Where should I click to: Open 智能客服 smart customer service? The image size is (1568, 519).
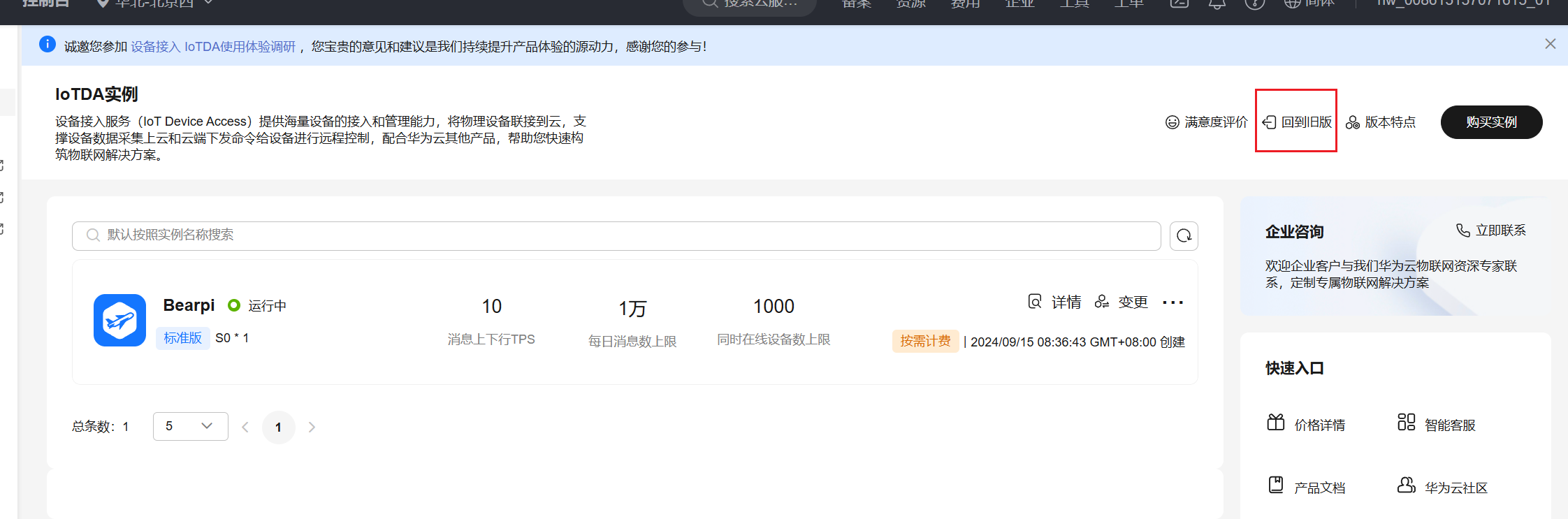click(x=1450, y=425)
